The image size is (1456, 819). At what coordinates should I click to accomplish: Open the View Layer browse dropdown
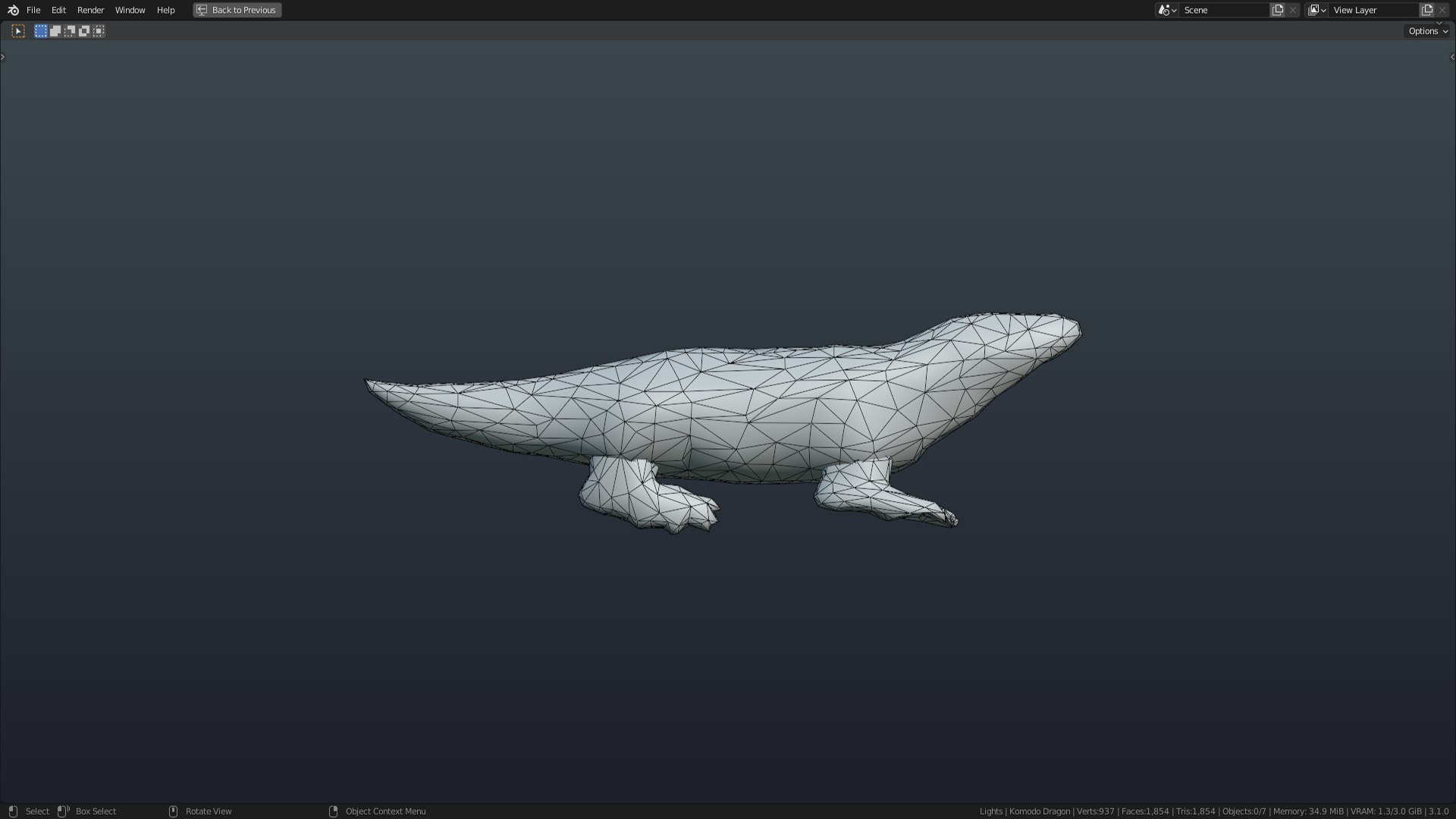[x=1316, y=10]
